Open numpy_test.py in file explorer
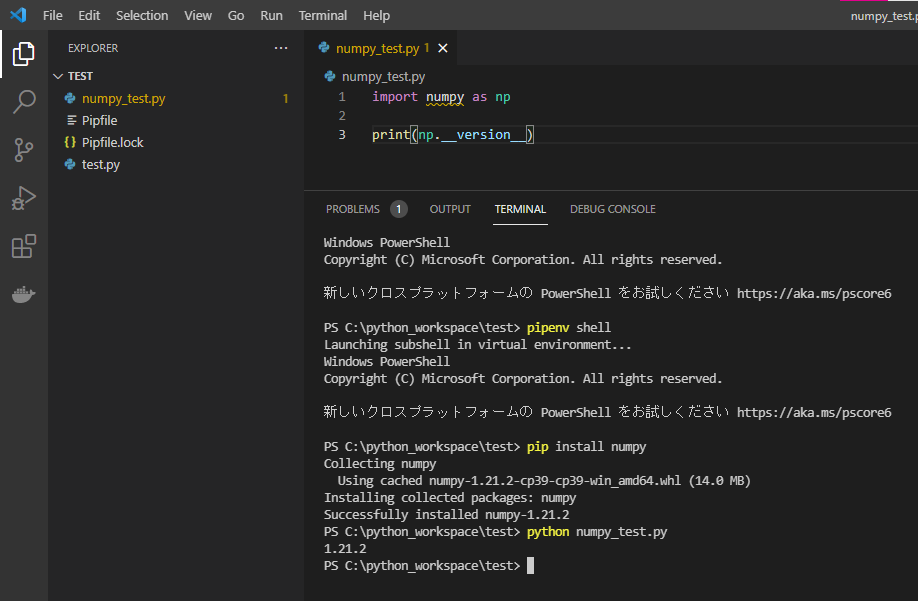 [x=123, y=98]
